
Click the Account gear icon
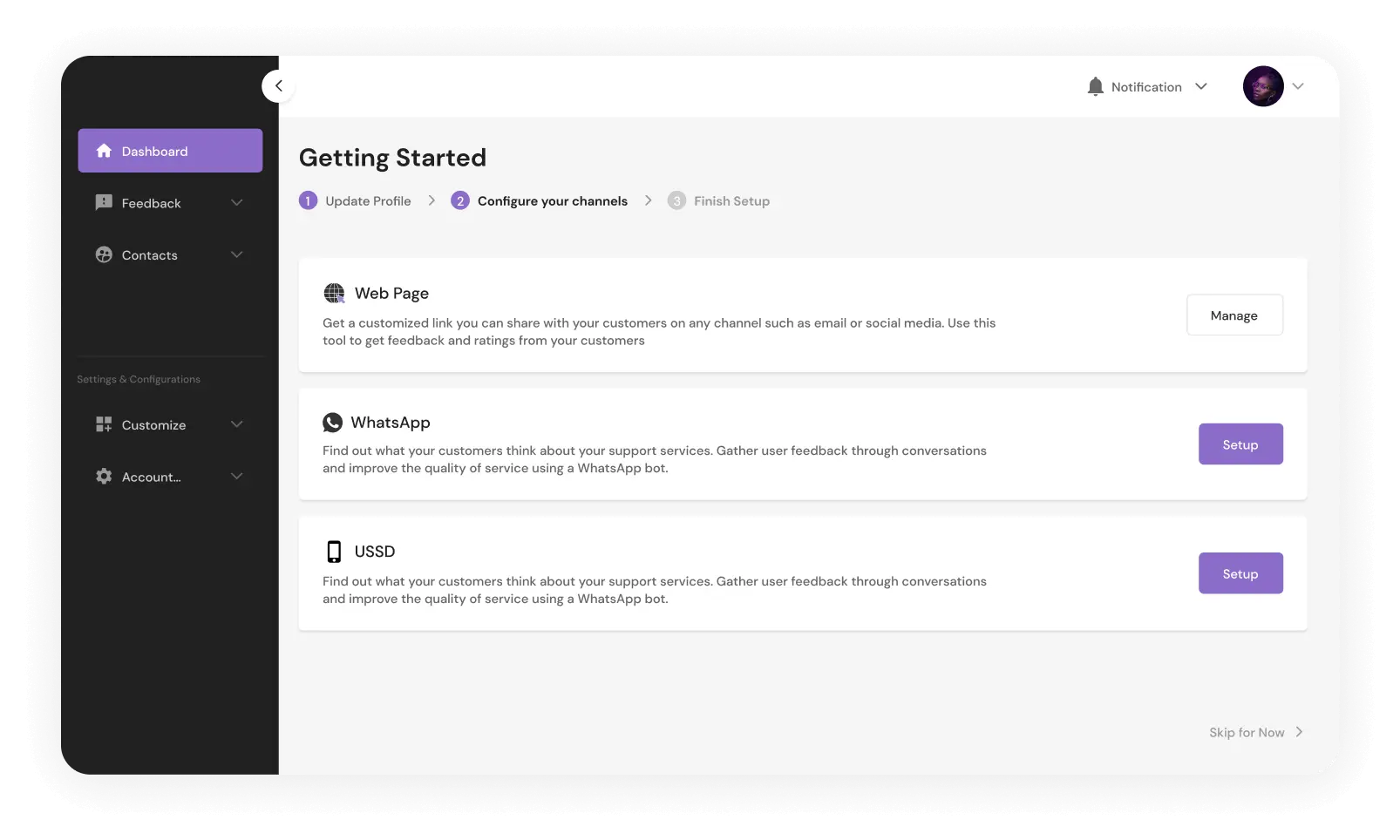104,477
